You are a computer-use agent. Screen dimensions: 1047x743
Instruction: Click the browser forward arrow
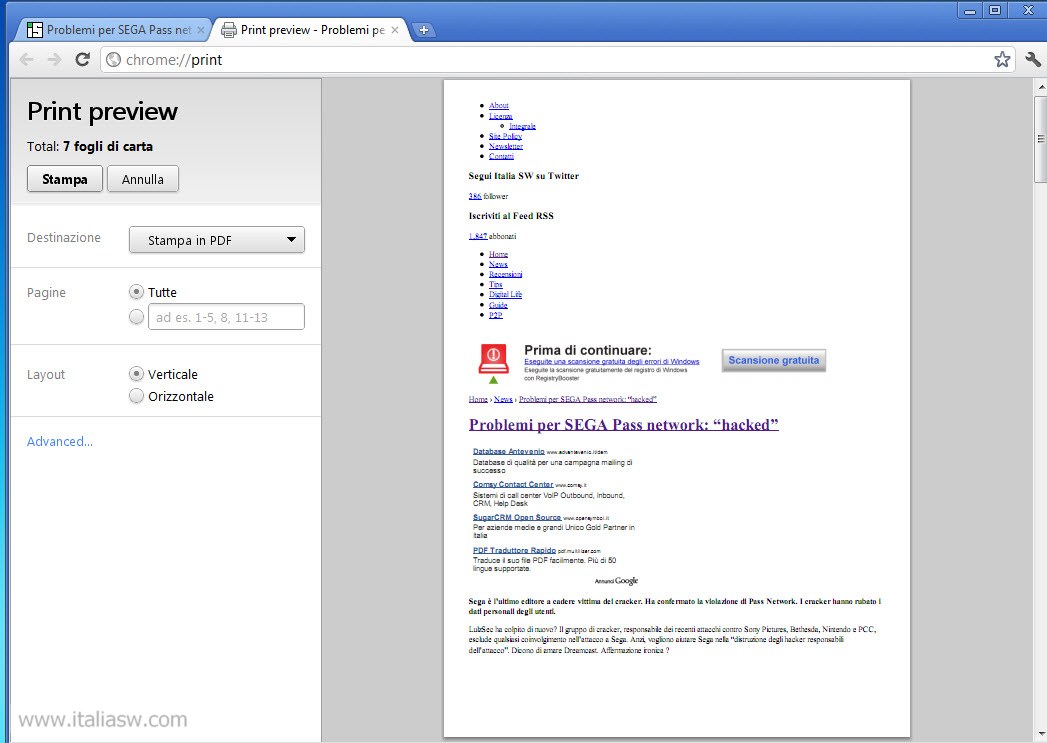pyautogui.click(x=55, y=59)
